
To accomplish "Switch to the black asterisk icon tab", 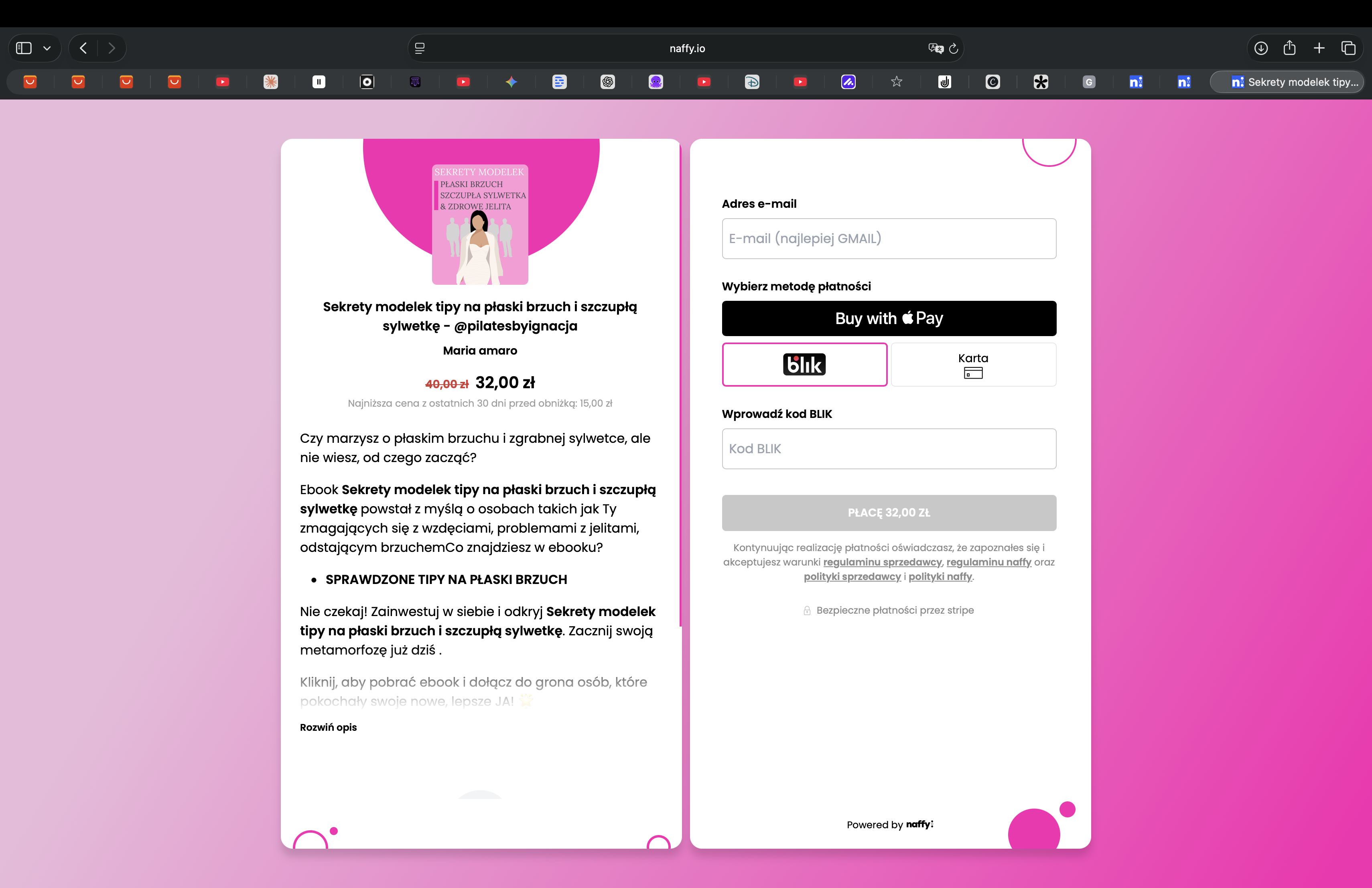I will (1041, 82).
